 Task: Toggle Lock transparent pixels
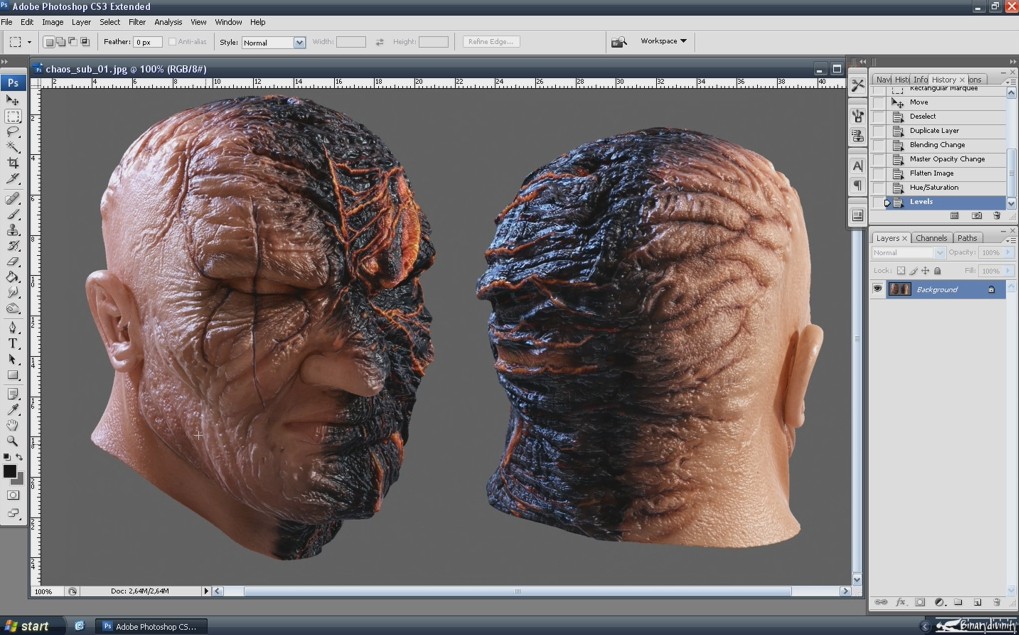[x=901, y=270]
